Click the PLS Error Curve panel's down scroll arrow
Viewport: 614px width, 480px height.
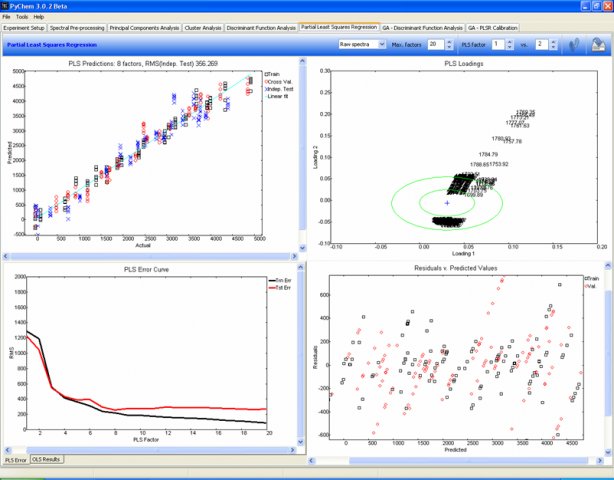(301, 442)
